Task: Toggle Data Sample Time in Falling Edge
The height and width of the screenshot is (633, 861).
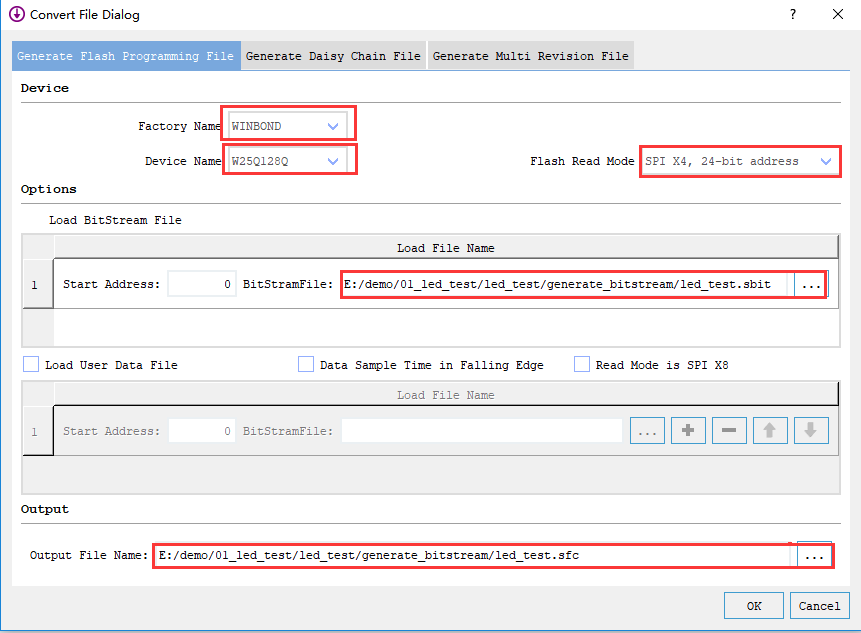Action: coord(306,365)
